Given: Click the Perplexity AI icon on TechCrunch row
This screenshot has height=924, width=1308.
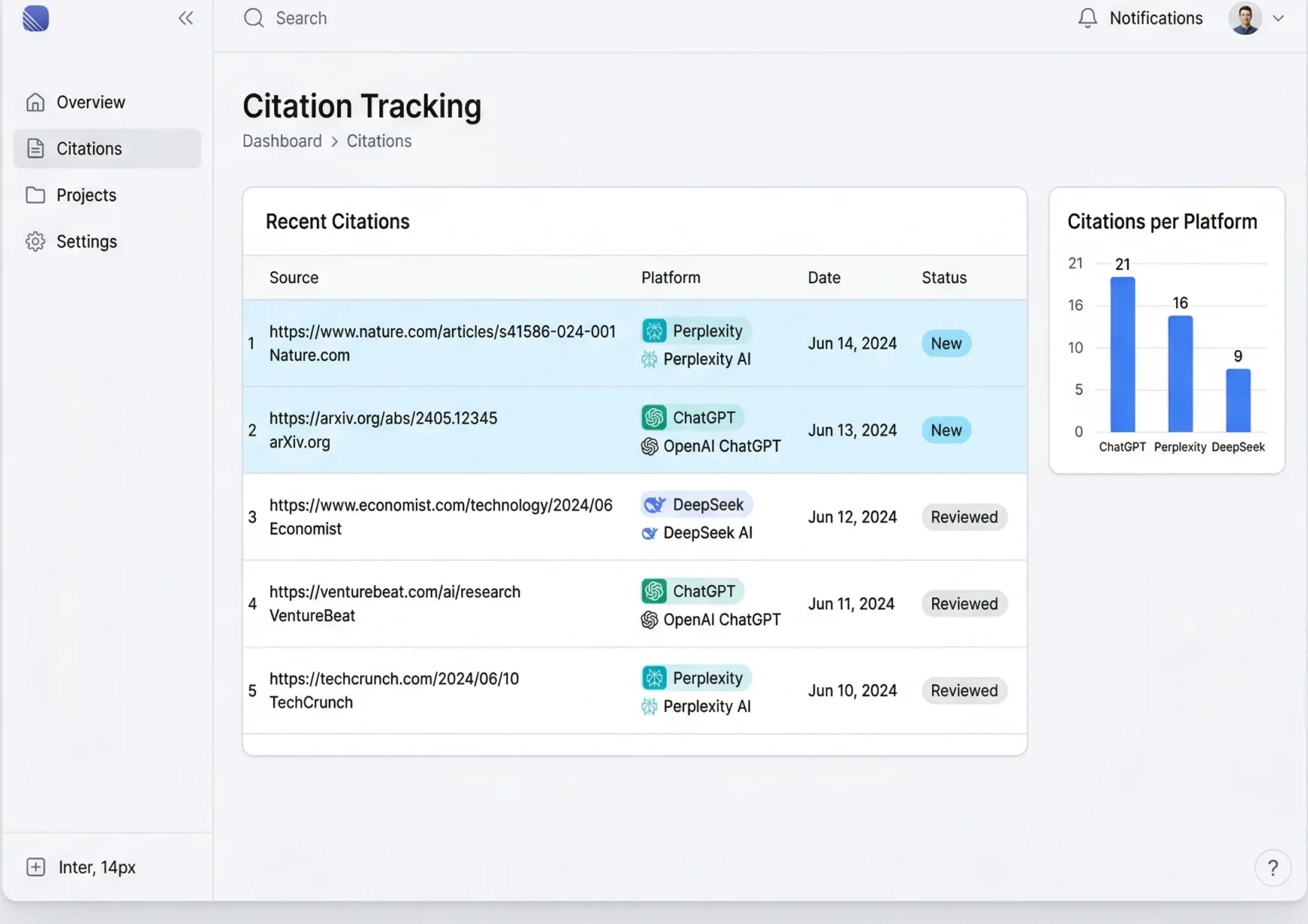Looking at the screenshot, I should [x=650, y=707].
